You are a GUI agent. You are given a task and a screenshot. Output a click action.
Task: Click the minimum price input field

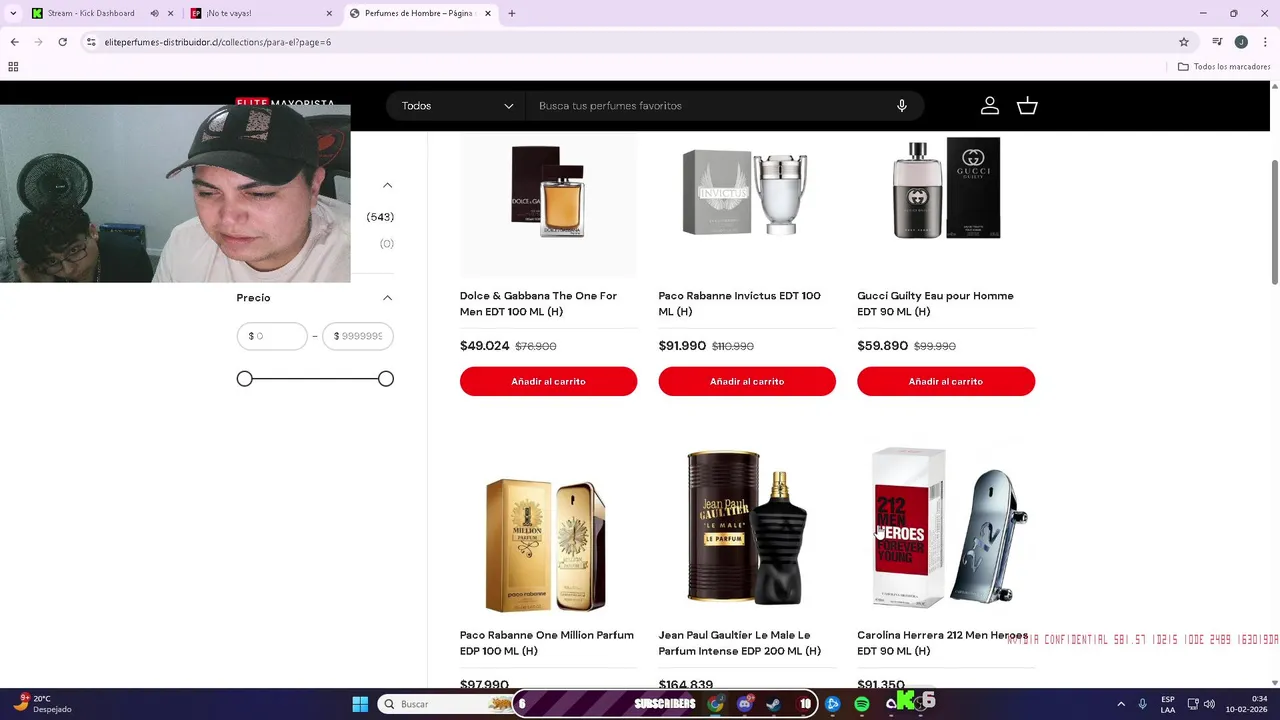(x=272, y=336)
